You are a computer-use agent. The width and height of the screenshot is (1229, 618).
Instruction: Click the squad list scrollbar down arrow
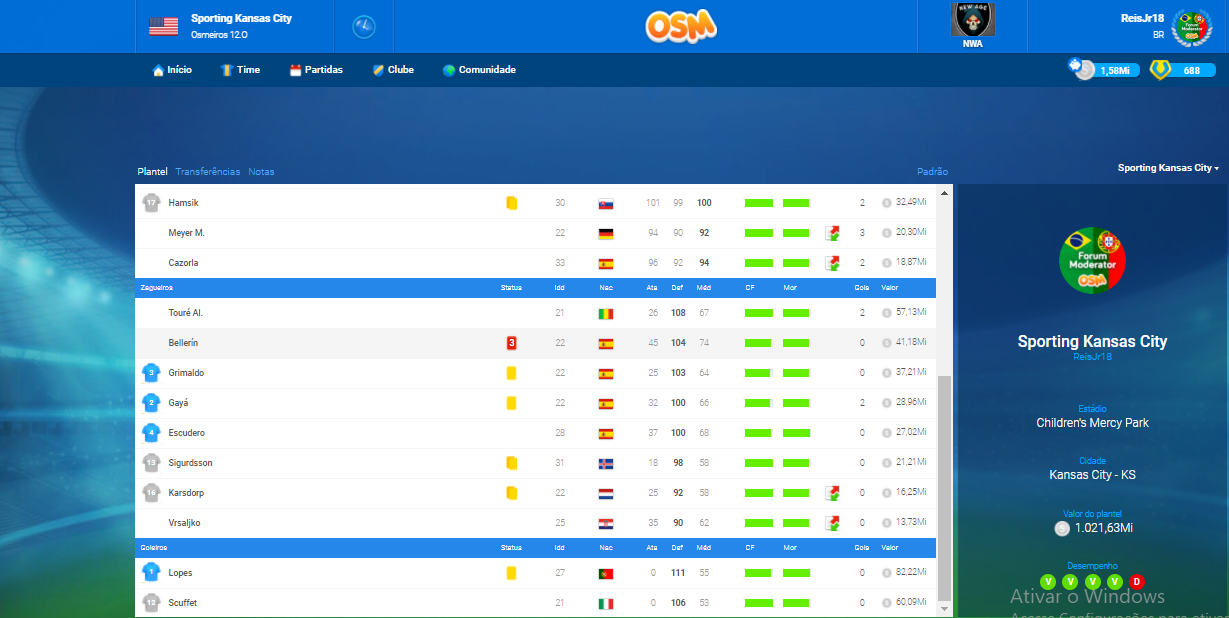945,607
